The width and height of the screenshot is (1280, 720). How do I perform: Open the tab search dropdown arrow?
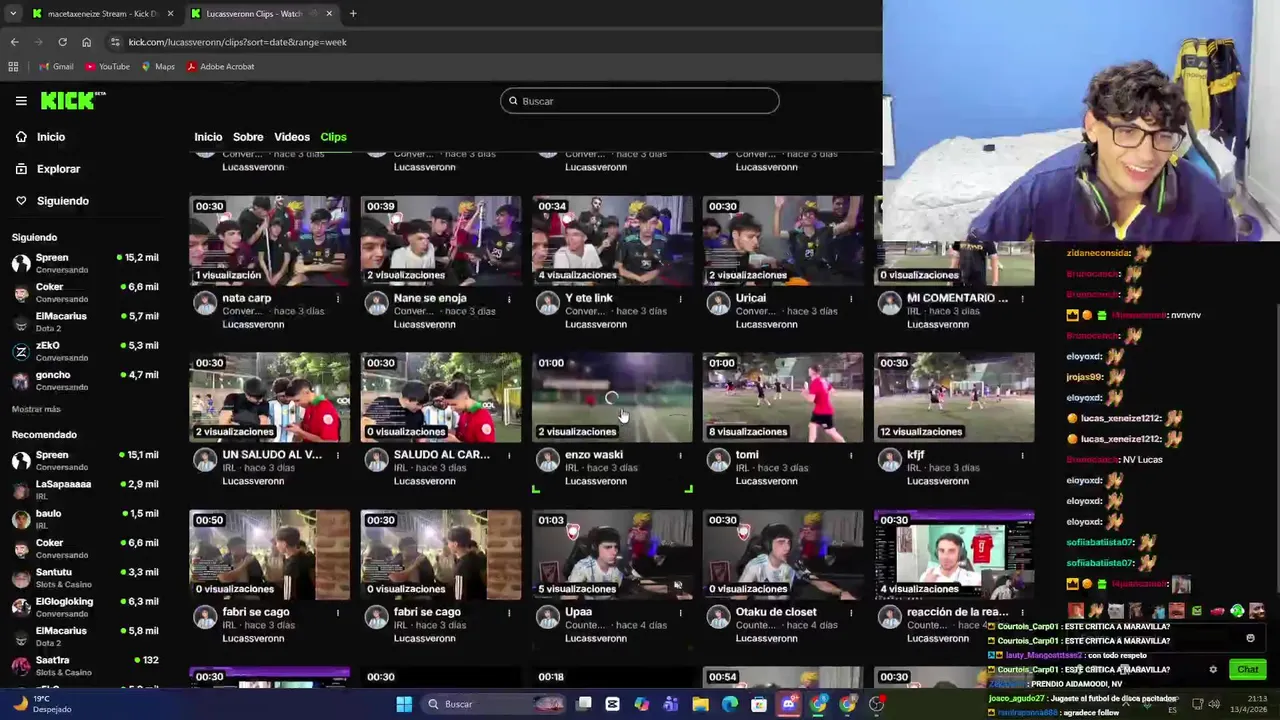click(x=12, y=14)
